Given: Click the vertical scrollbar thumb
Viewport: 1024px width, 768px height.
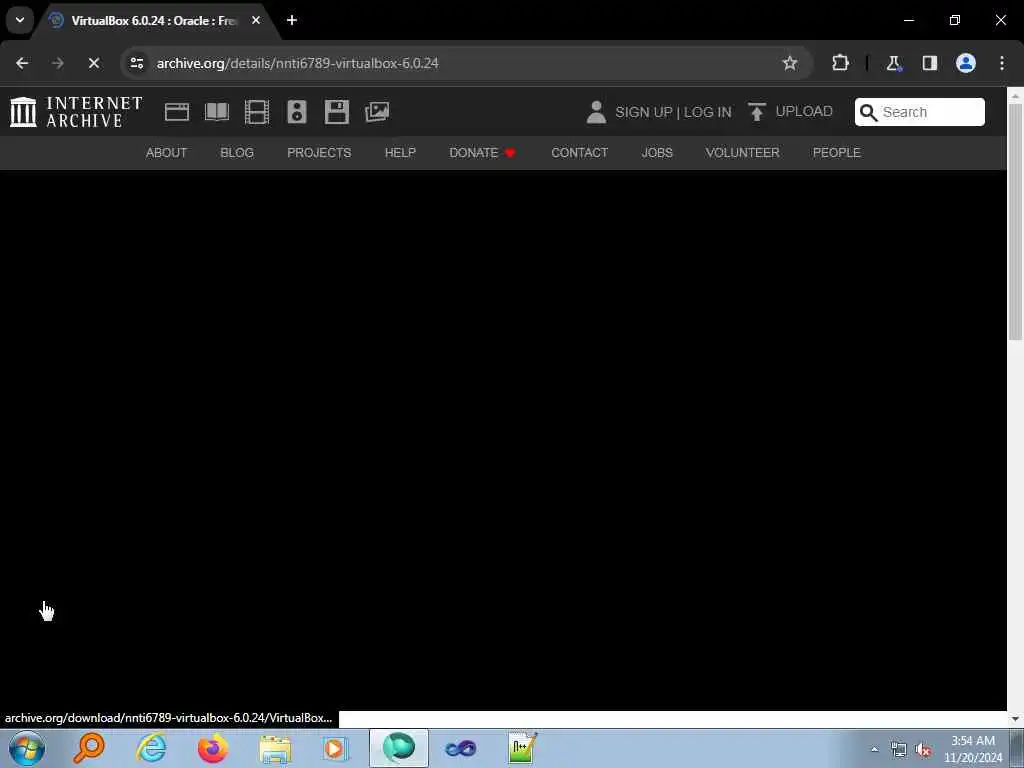Looking at the screenshot, I should (x=1015, y=222).
